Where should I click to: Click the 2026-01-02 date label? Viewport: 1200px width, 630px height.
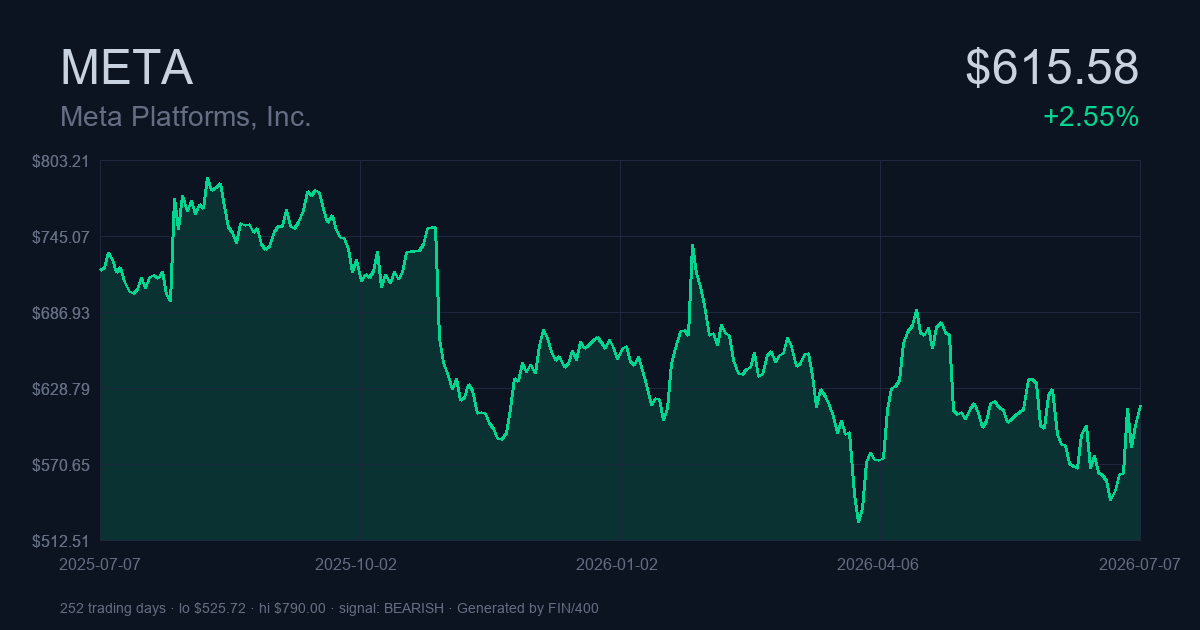point(617,564)
